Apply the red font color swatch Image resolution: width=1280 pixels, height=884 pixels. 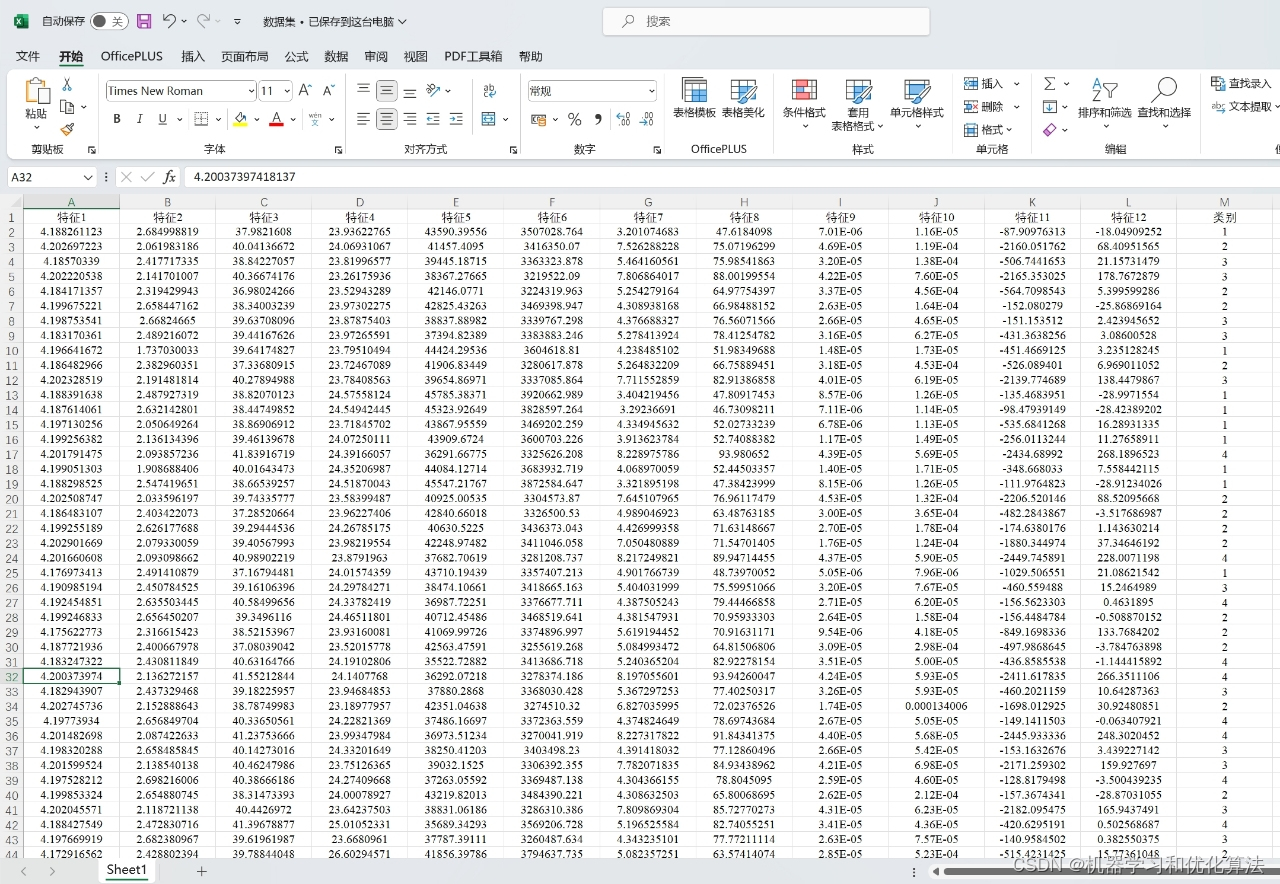(277, 119)
